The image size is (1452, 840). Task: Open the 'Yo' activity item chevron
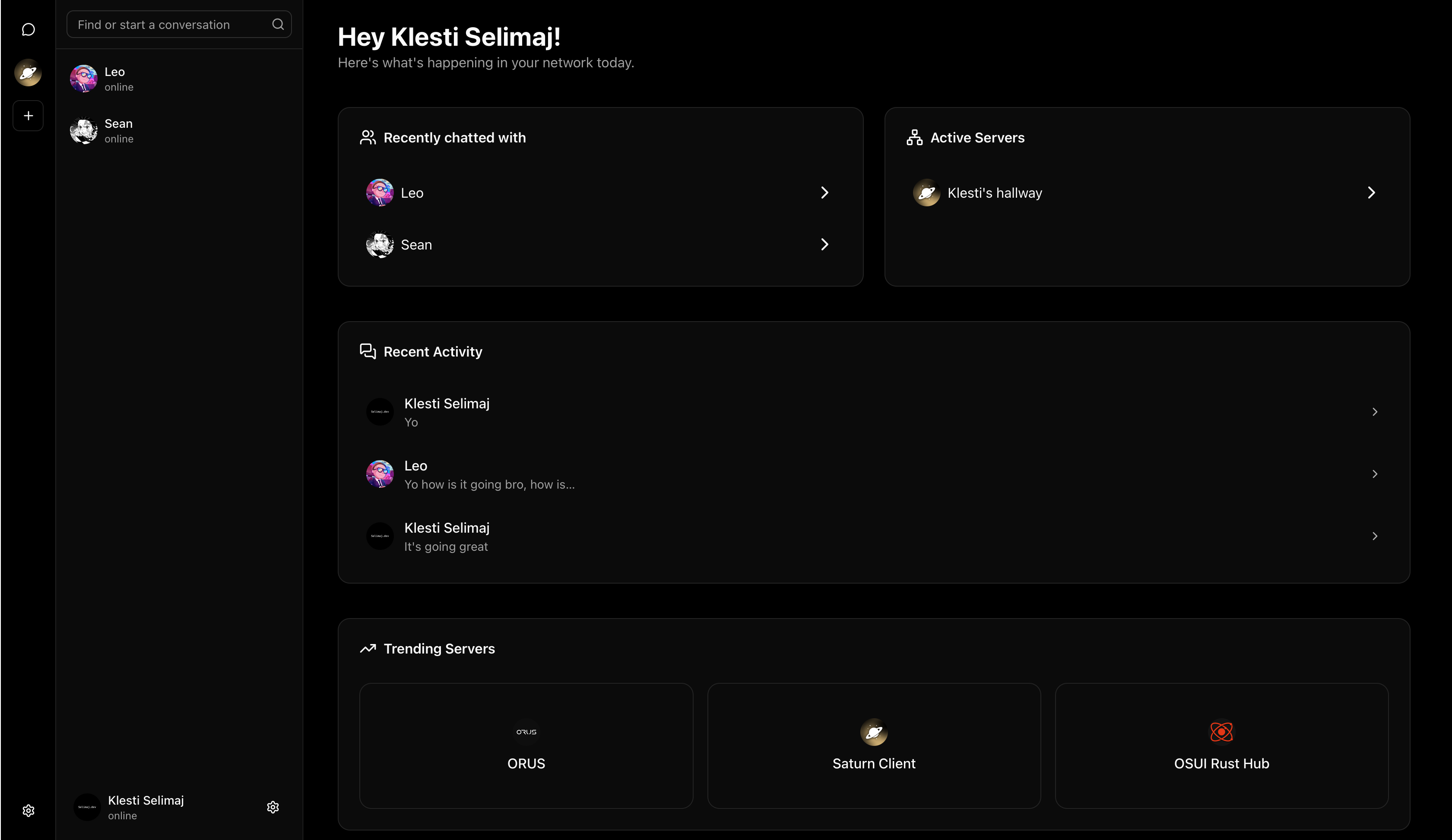[1375, 412]
